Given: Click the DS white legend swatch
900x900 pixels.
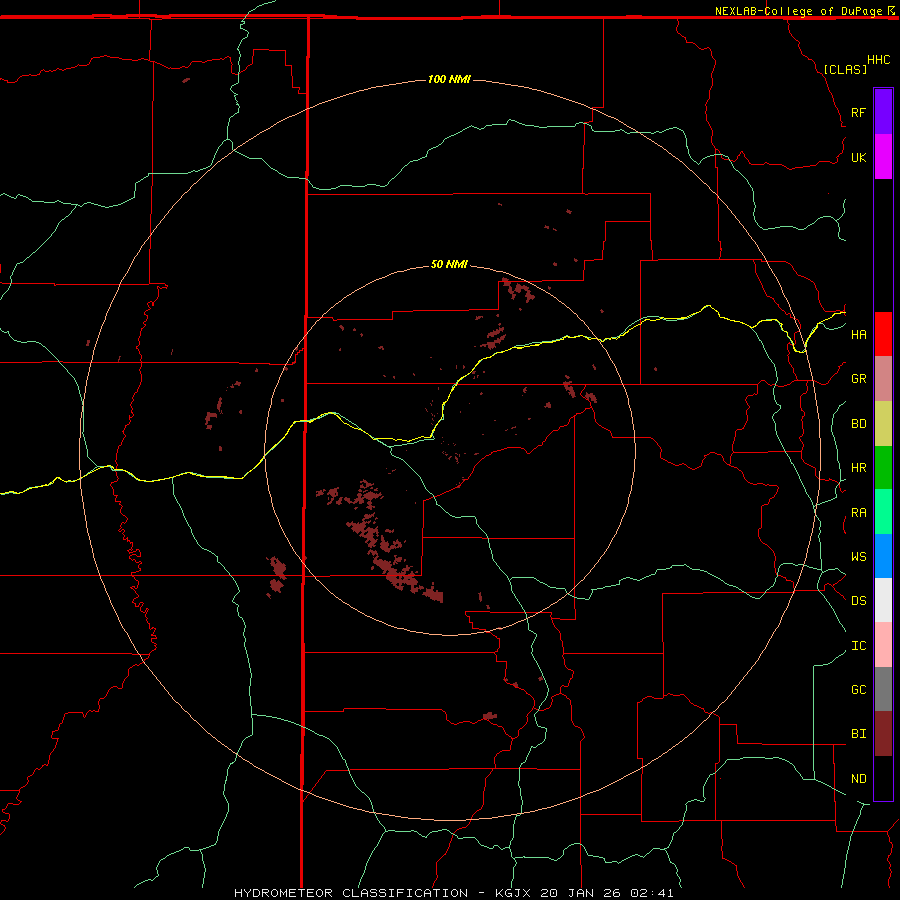Looking at the screenshot, I should [883, 600].
